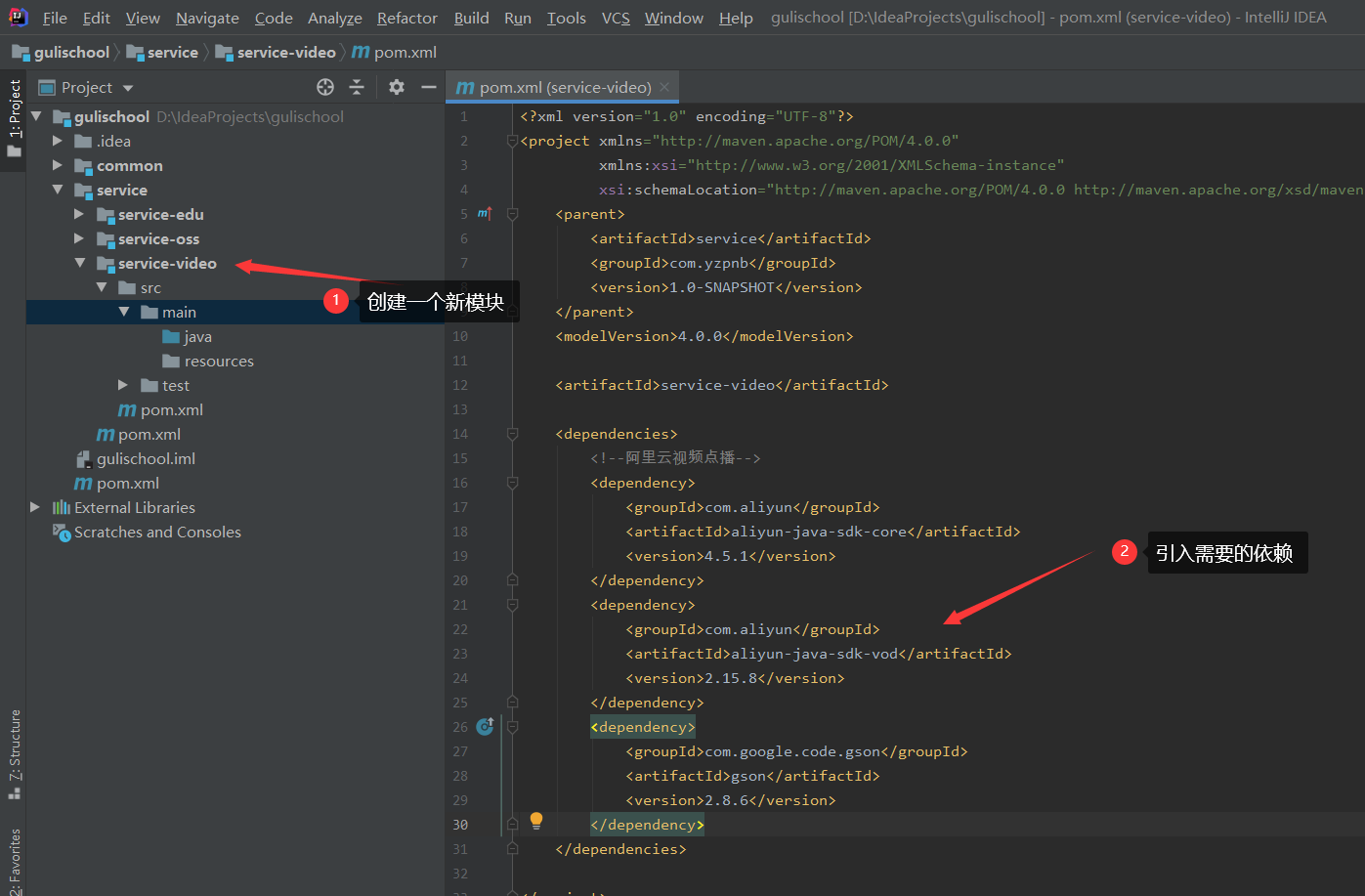
Task: Expand the service-oss module node
Action: (79, 238)
